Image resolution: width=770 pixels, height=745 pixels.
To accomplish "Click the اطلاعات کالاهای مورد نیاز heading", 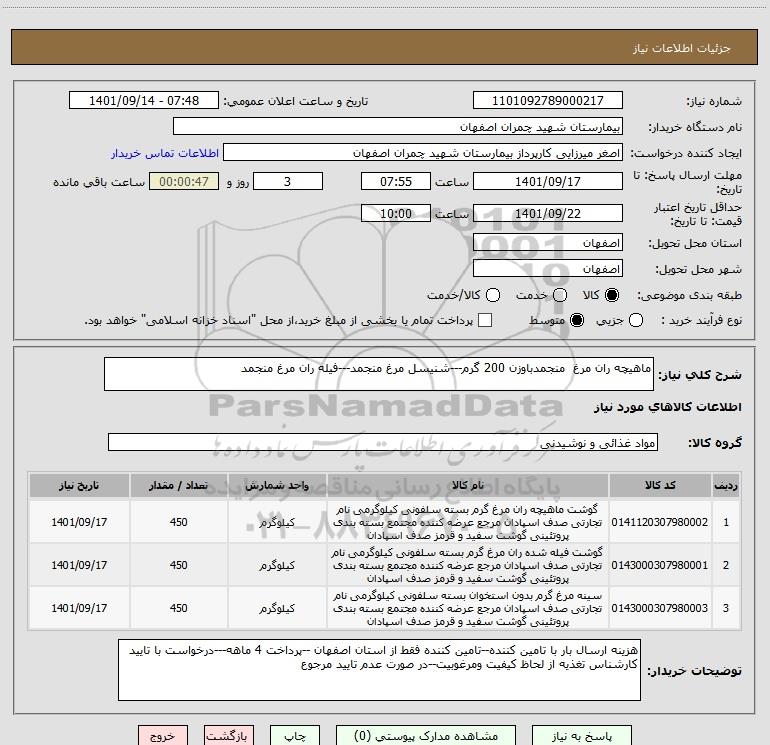I will click(x=667, y=407).
